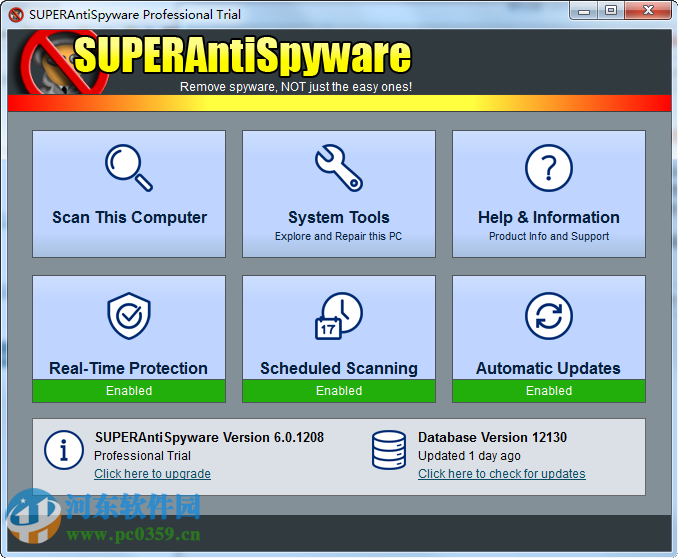
Task: Click 'SUPERAntiSpyware Version 6.0.1208' text
Action: tap(210, 437)
